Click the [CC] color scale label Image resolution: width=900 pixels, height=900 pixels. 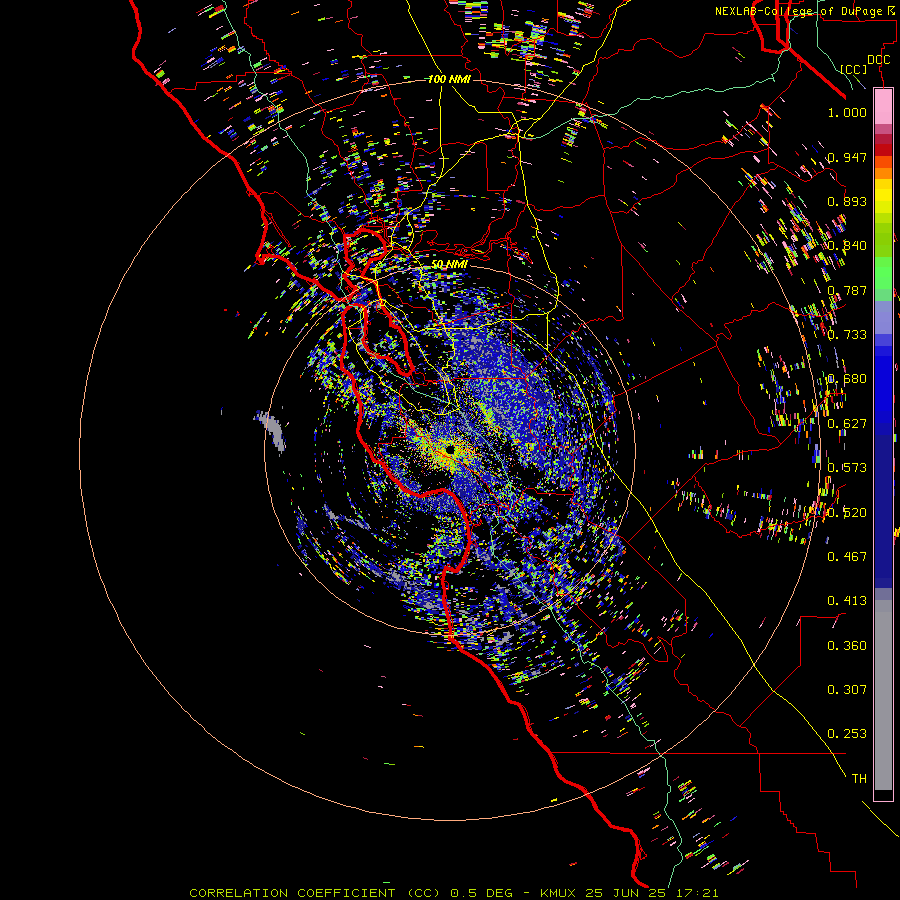click(x=854, y=69)
